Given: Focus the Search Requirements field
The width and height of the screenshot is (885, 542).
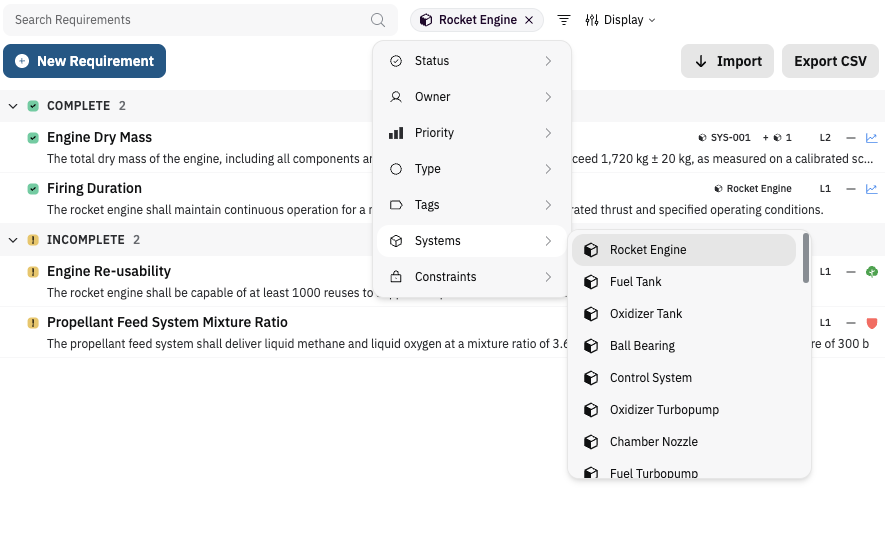Looking at the screenshot, I should 200,20.
